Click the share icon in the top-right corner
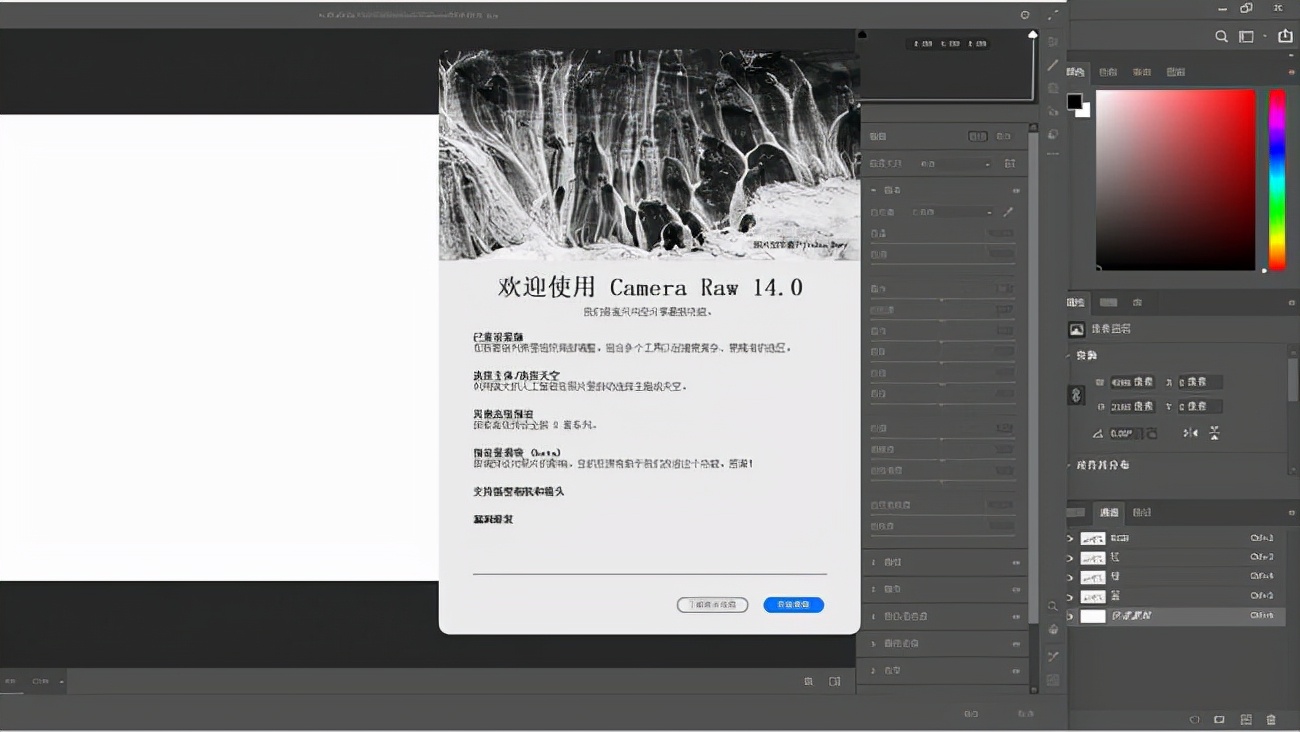 point(1285,37)
